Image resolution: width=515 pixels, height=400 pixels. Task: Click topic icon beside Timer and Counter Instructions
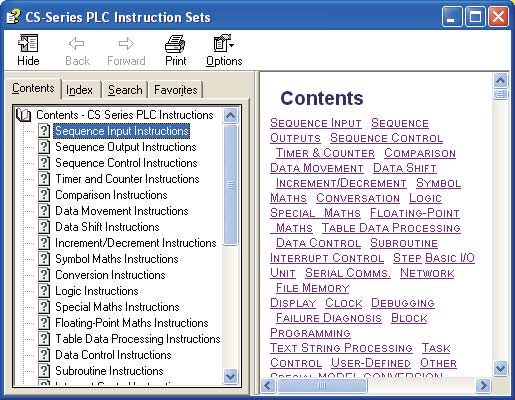click(44, 179)
